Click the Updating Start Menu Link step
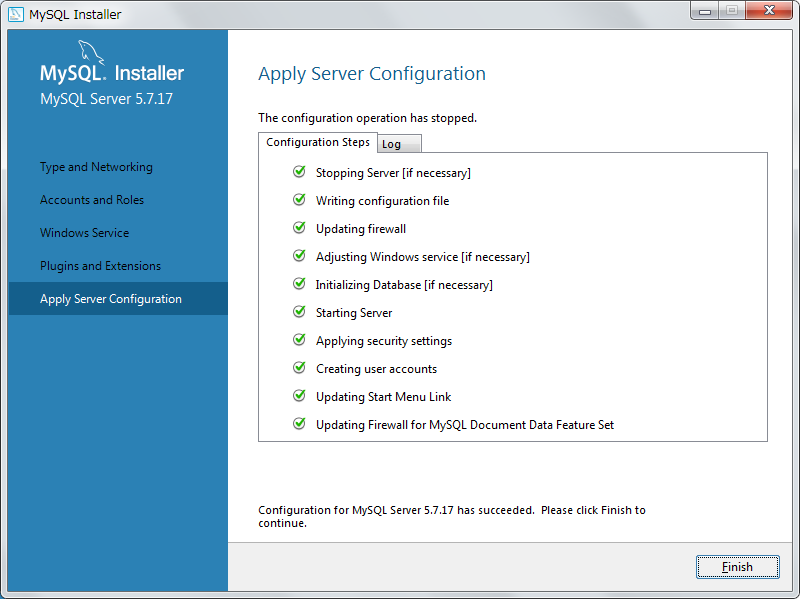 [383, 397]
